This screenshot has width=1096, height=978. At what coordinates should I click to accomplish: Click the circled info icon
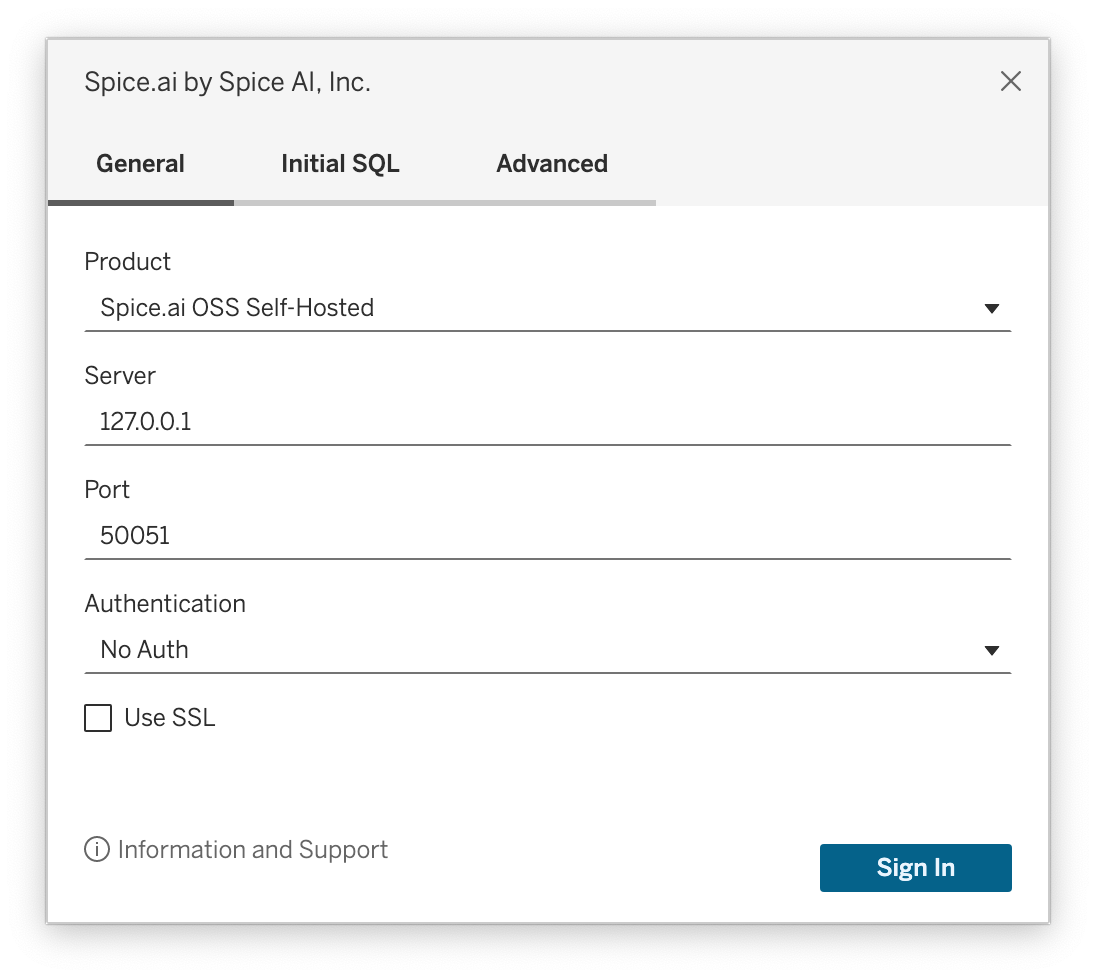[x=95, y=849]
